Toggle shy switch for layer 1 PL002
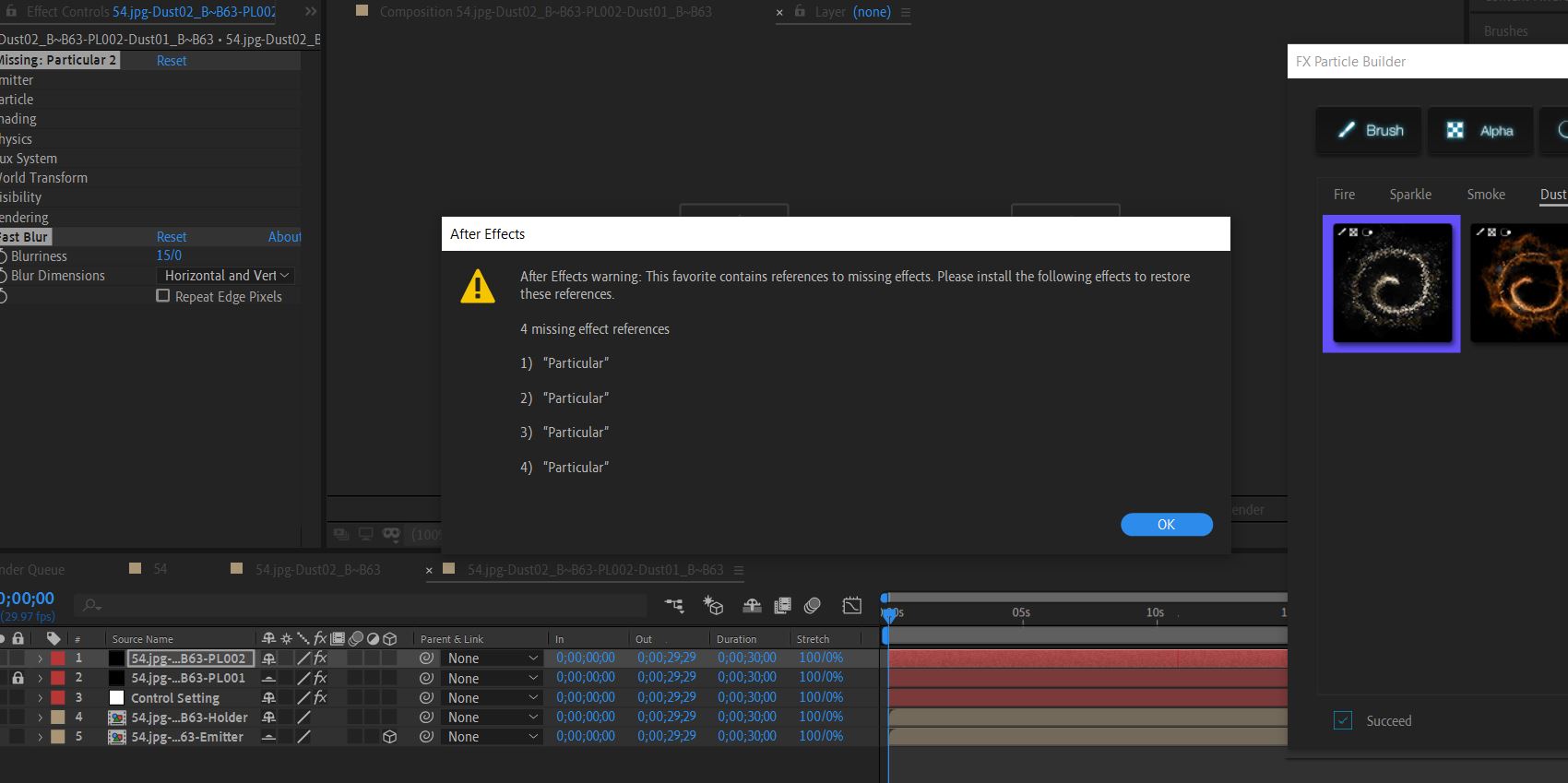The width and height of the screenshot is (1568, 783). point(268,658)
